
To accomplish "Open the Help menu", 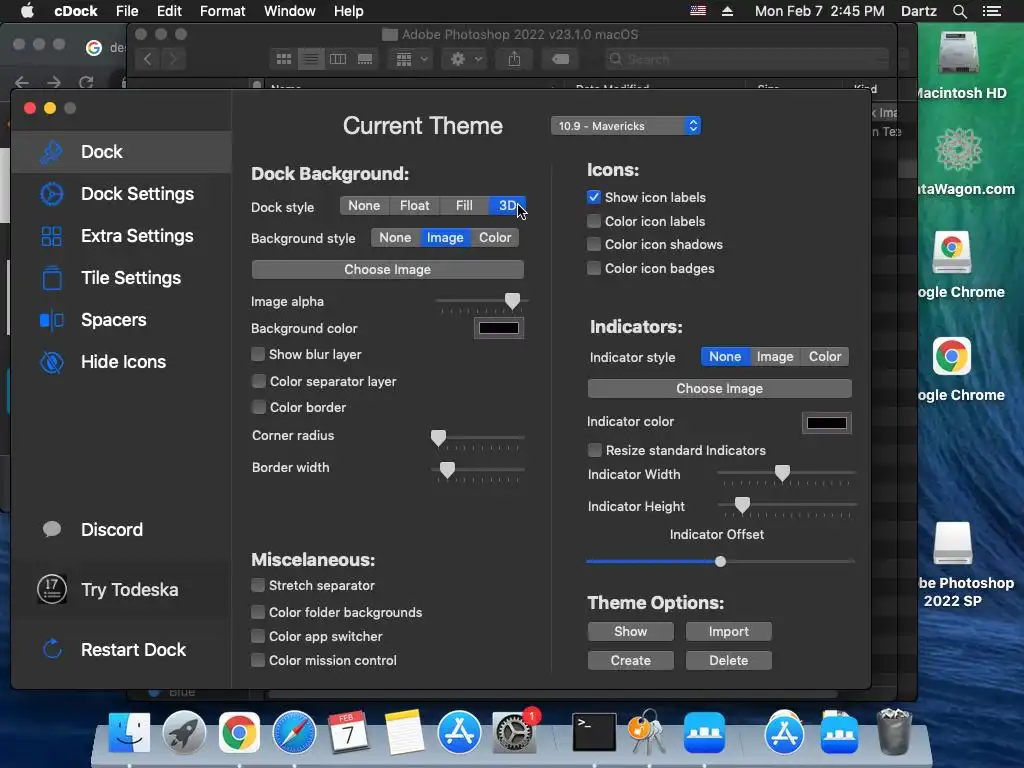I will (348, 11).
